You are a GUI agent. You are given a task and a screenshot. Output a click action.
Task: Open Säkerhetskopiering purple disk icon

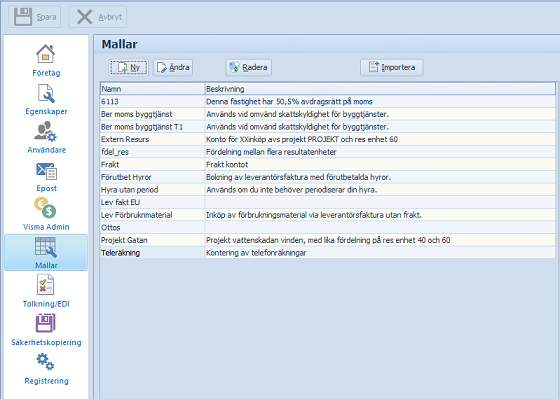point(45,323)
